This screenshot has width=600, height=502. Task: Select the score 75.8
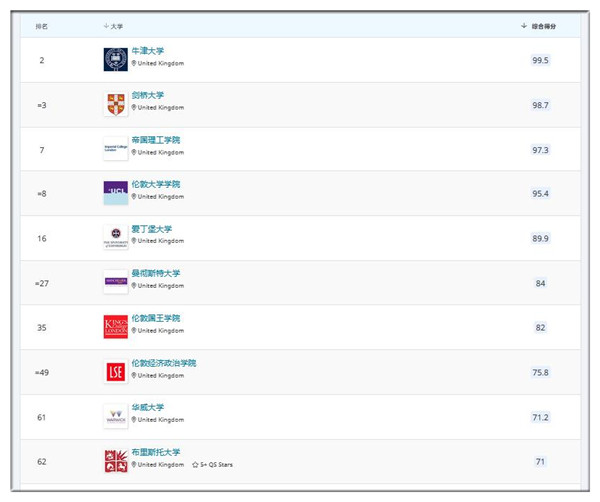(540, 373)
